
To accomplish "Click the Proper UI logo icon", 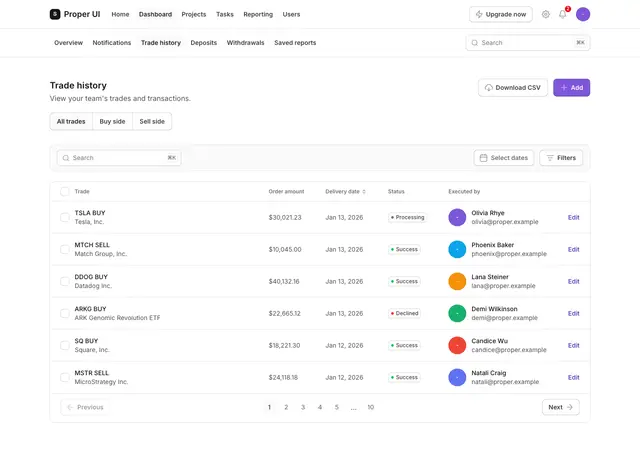I will click(55, 14).
